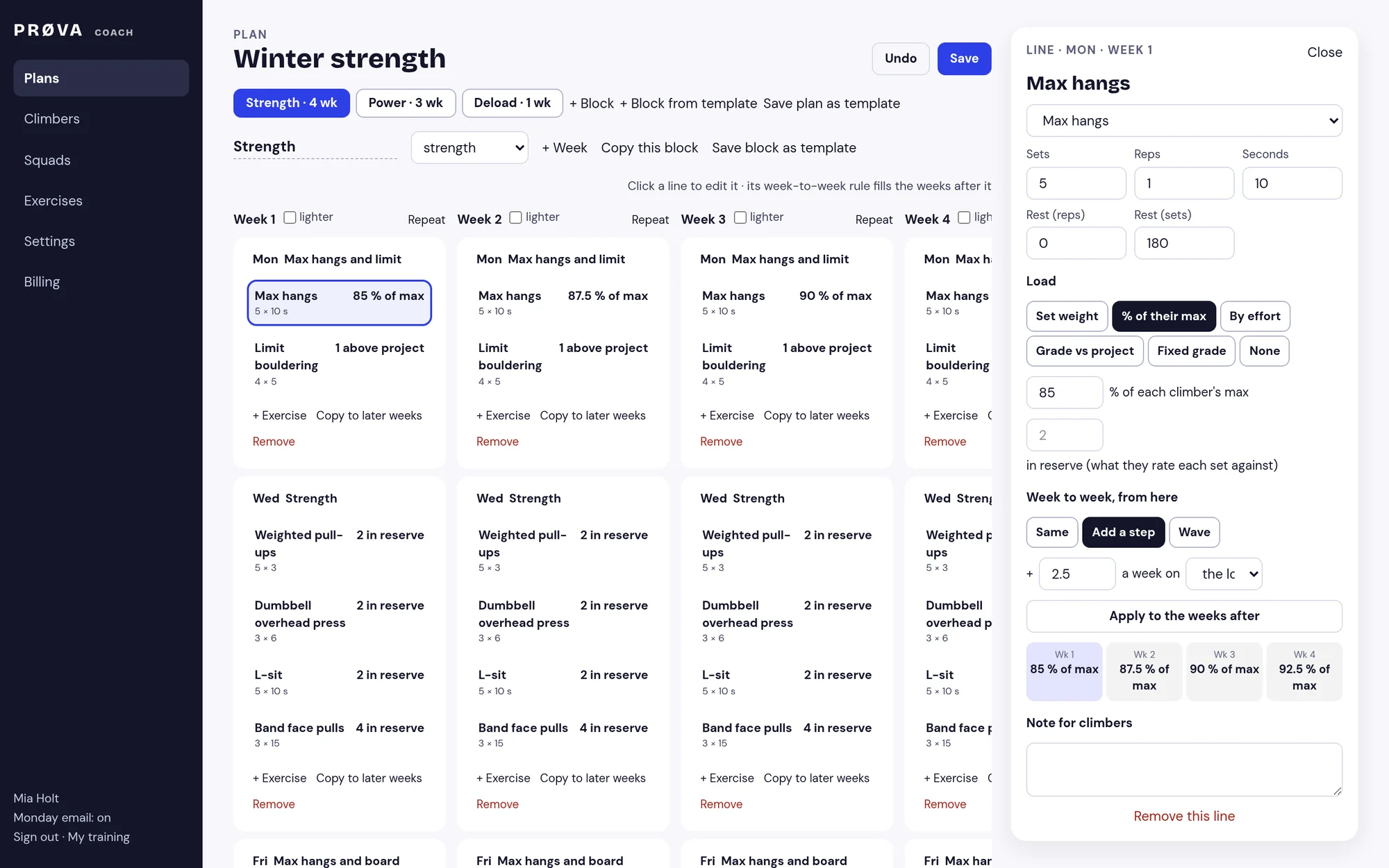Add a week with + Week
This screenshot has height=868, width=1389.
(x=564, y=148)
